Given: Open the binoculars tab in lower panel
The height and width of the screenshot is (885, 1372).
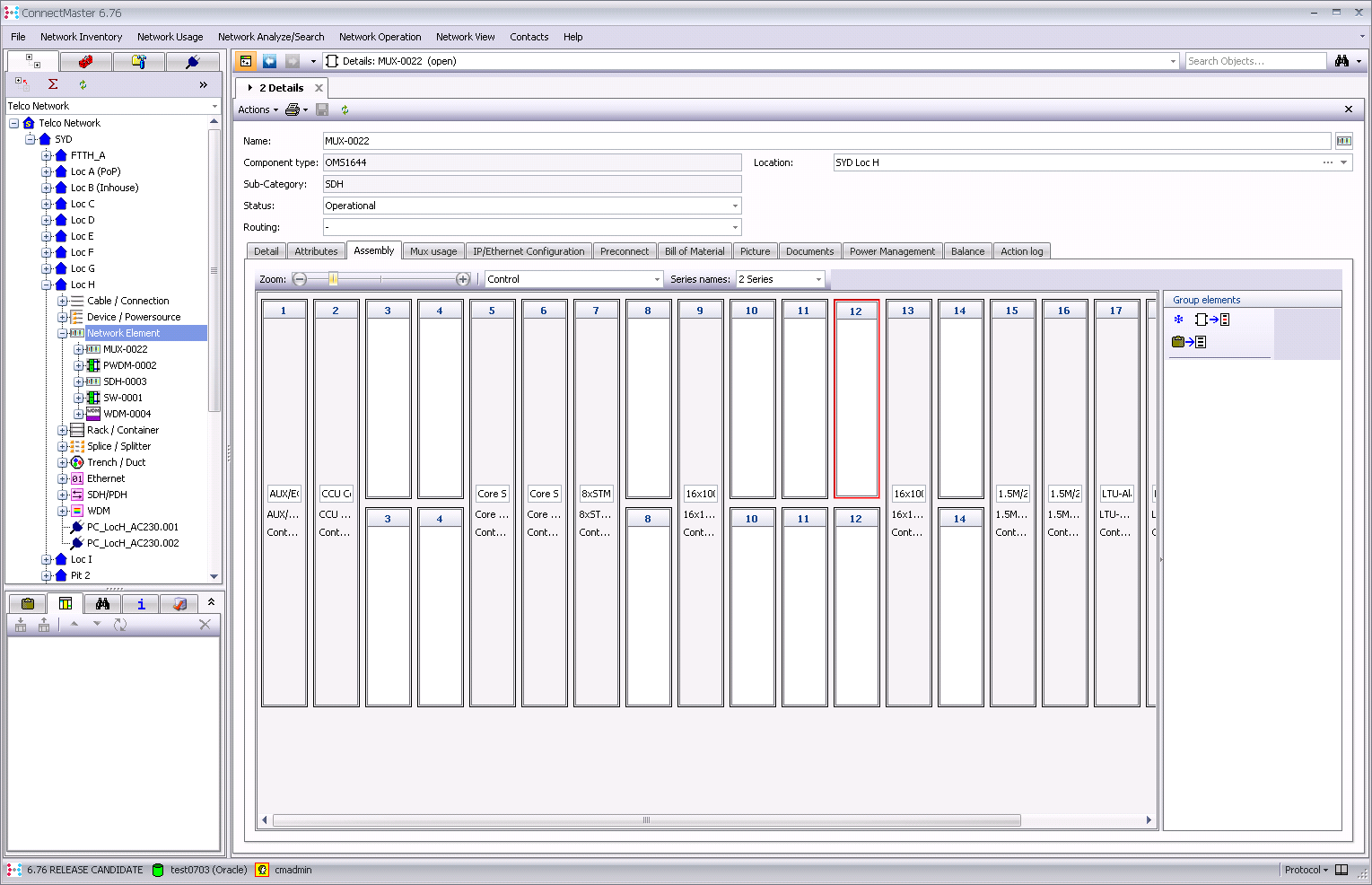Looking at the screenshot, I should (103, 603).
